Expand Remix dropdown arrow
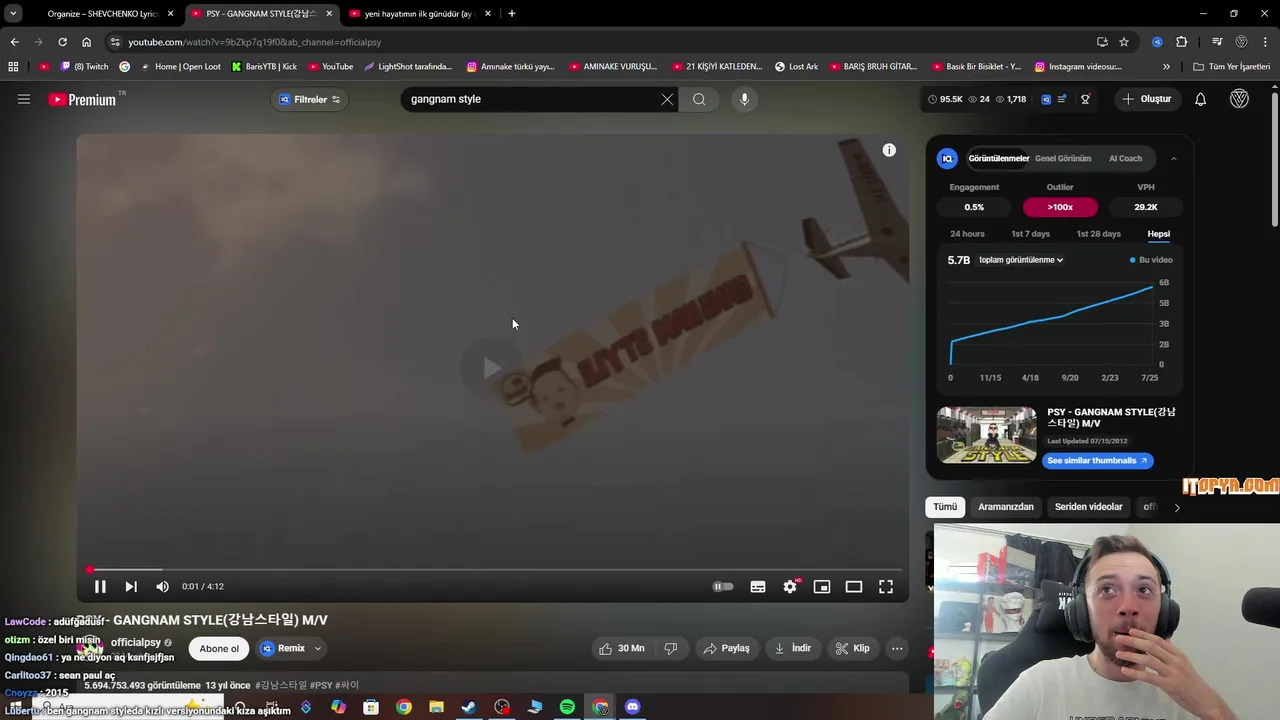The height and width of the screenshot is (720, 1280). click(318, 648)
